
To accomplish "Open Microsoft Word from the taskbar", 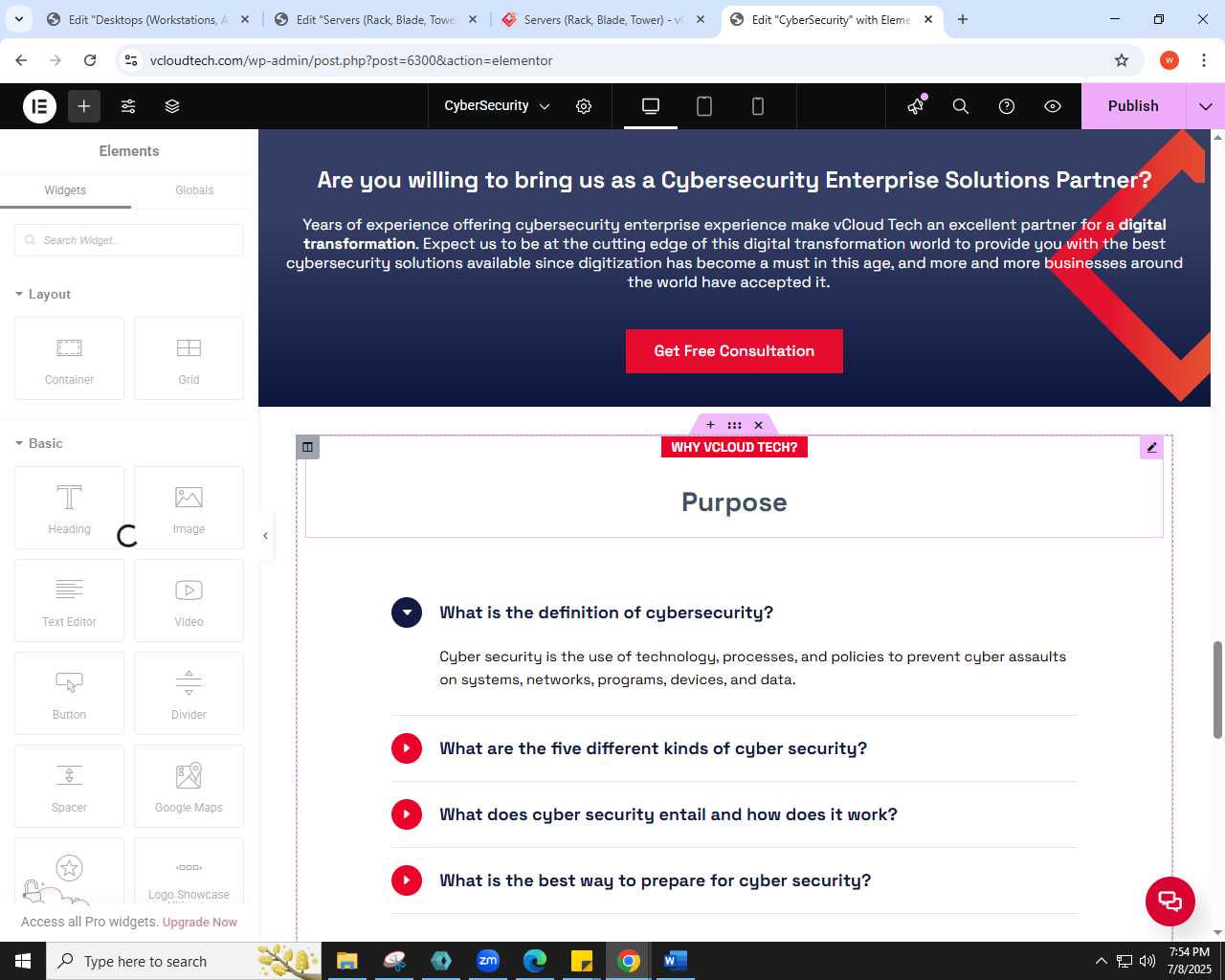I will tap(675, 961).
